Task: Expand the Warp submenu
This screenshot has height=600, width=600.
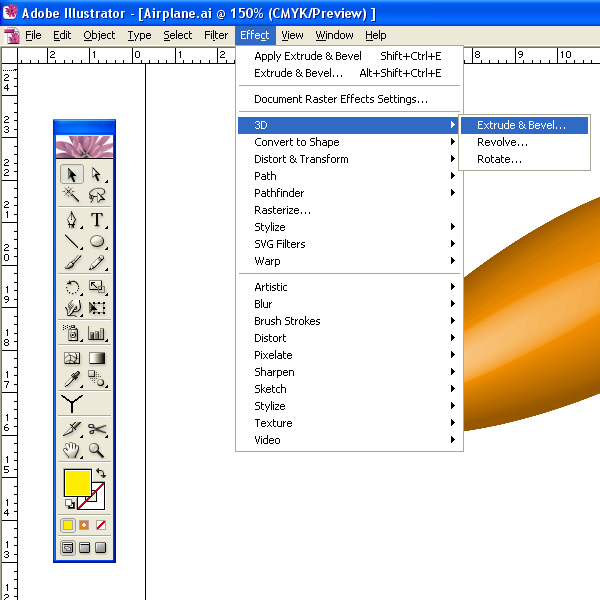Action: pos(349,261)
